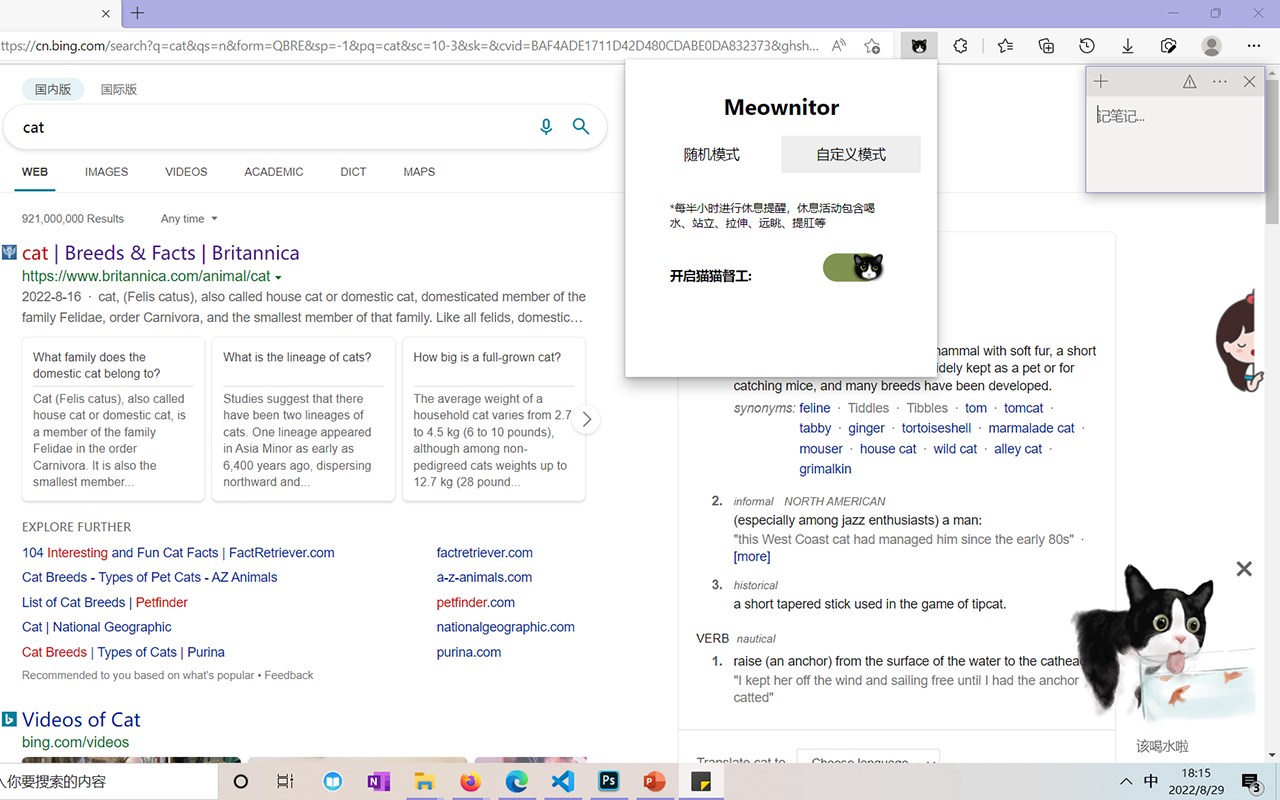Open the Videos of Cat heading link
Screen dimensions: 1280x800
[x=81, y=720]
